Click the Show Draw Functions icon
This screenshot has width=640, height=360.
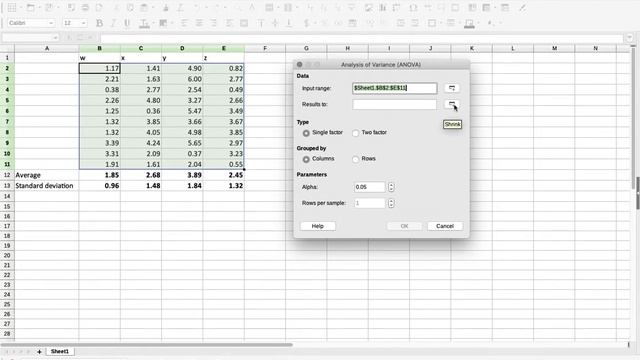(x=522, y=7)
